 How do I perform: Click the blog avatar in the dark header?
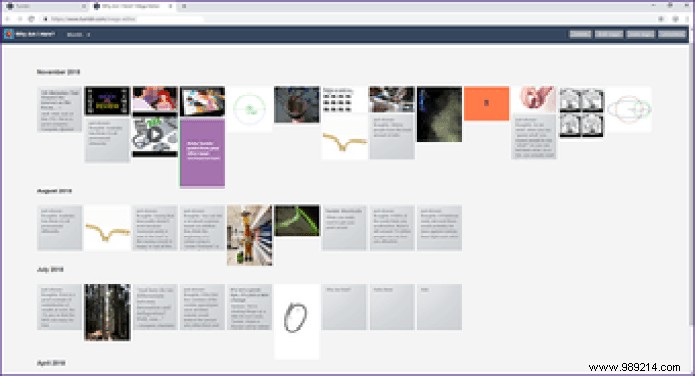click(x=9, y=34)
